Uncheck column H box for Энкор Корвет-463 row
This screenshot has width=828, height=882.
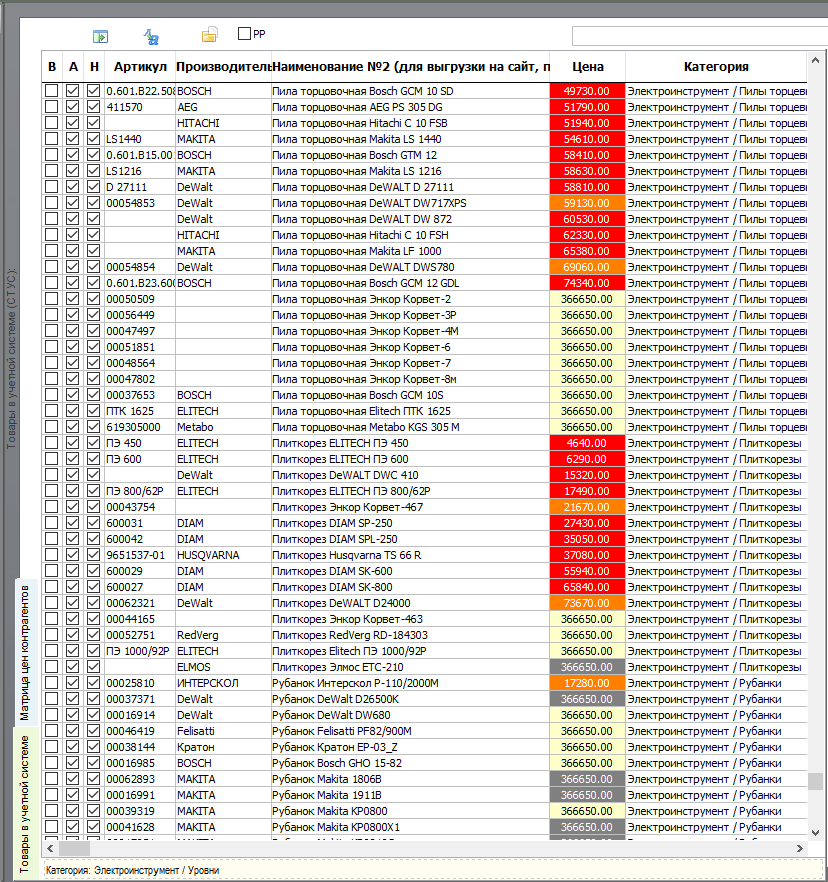pos(93,619)
